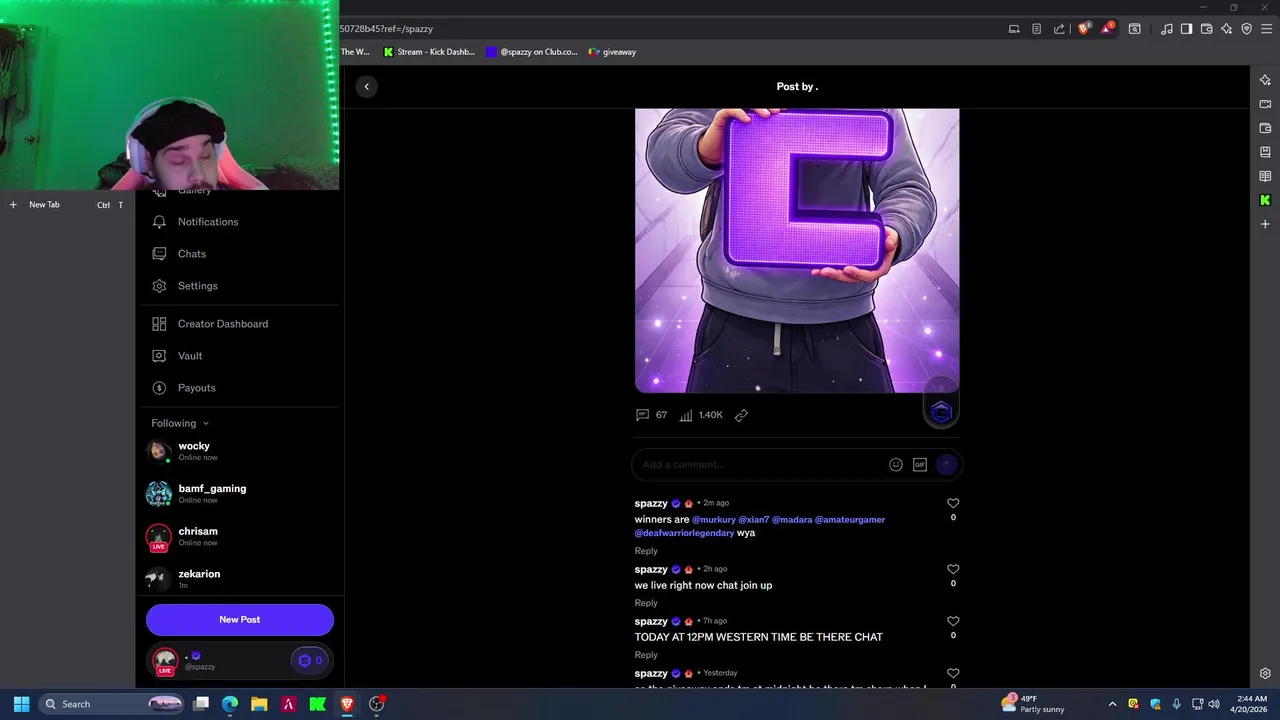The height and width of the screenshot is (720, 1280).
Task: Open File Explorer from the taskbar
Action: 259,704
